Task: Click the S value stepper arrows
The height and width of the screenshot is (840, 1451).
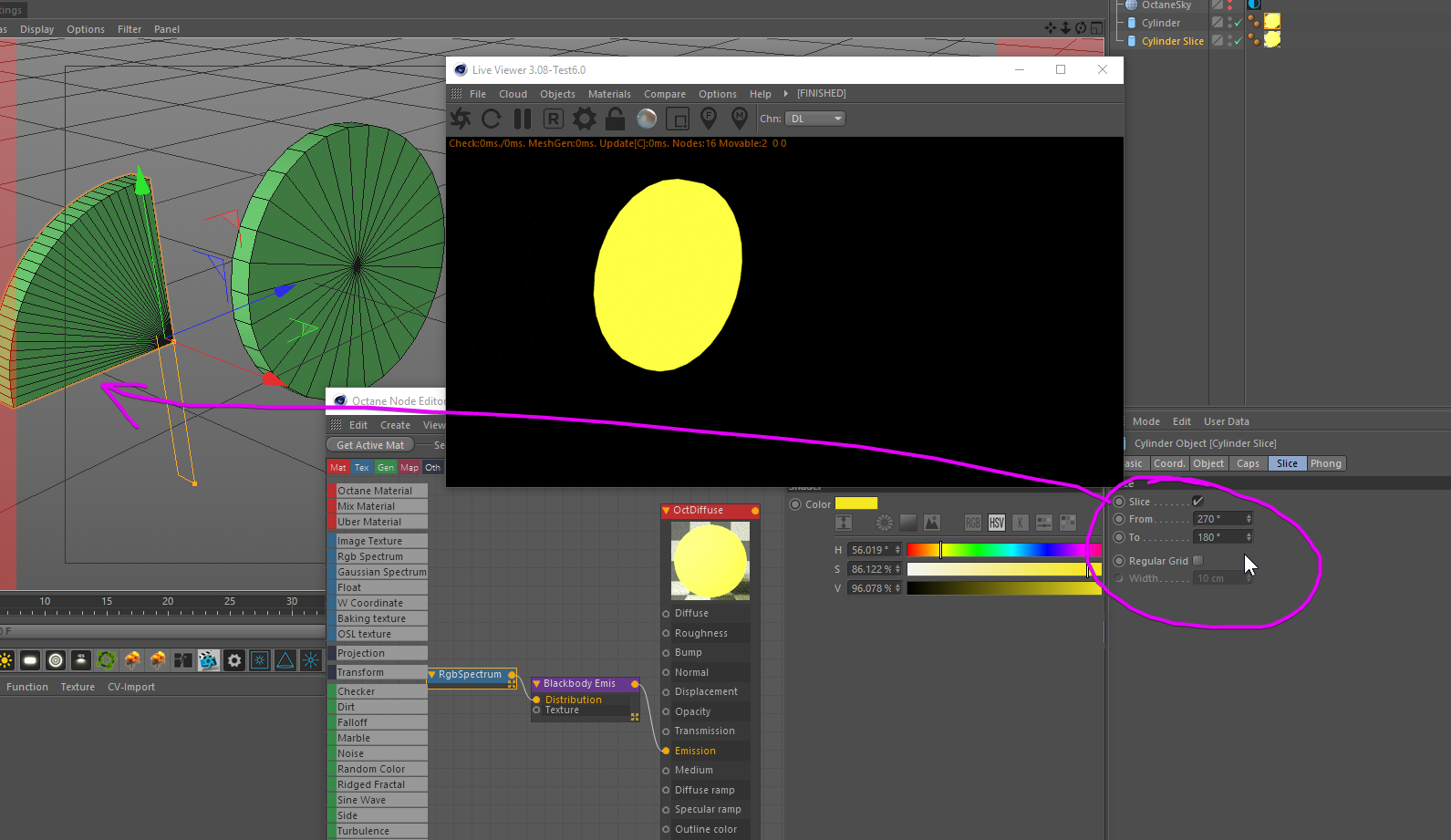Action: 897,569
